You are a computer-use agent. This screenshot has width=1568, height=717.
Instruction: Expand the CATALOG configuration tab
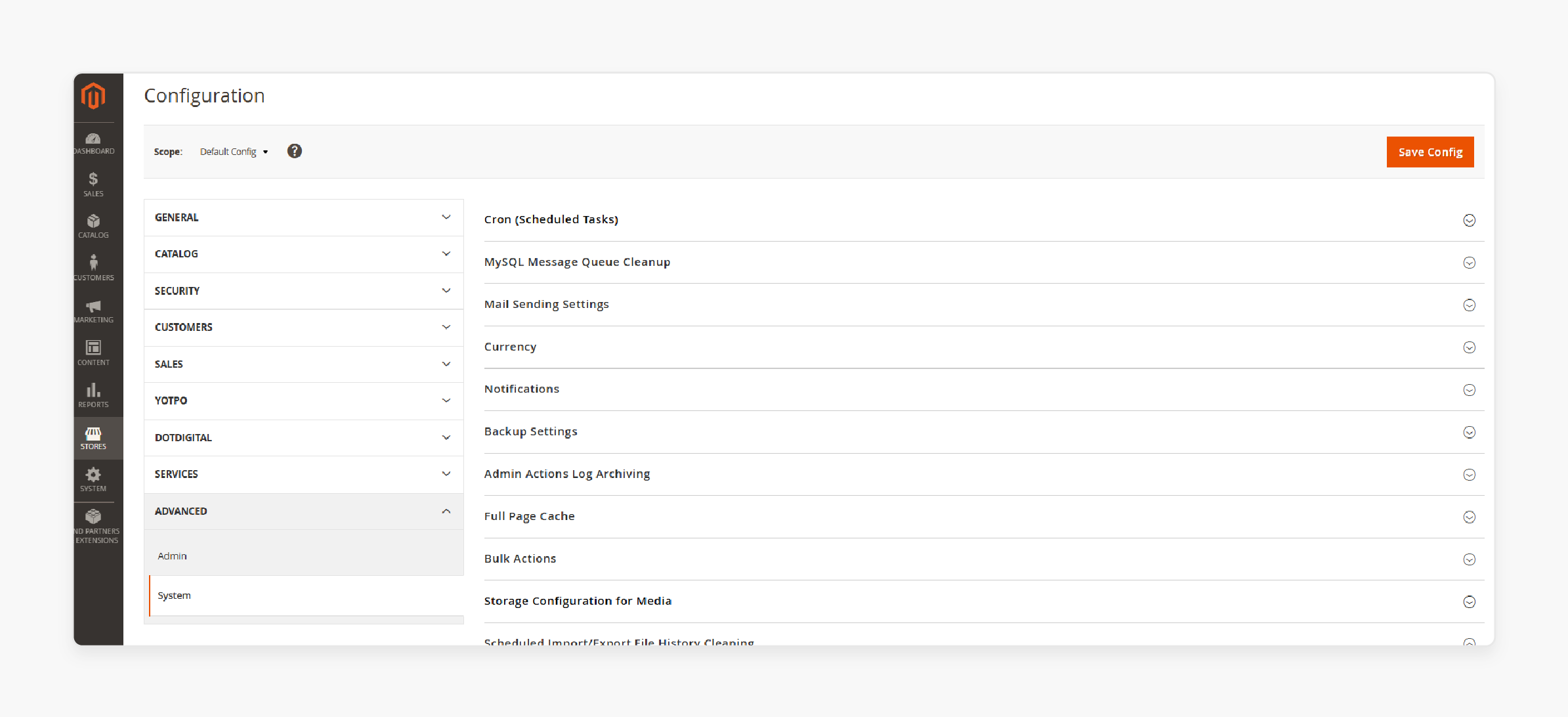point(304,254)
